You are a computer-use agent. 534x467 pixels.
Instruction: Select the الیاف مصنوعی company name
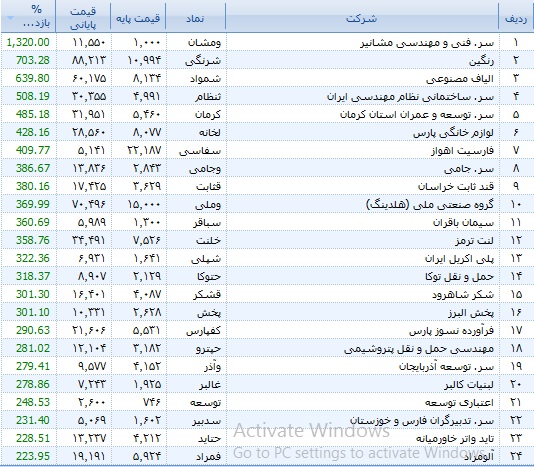(460, 79)
